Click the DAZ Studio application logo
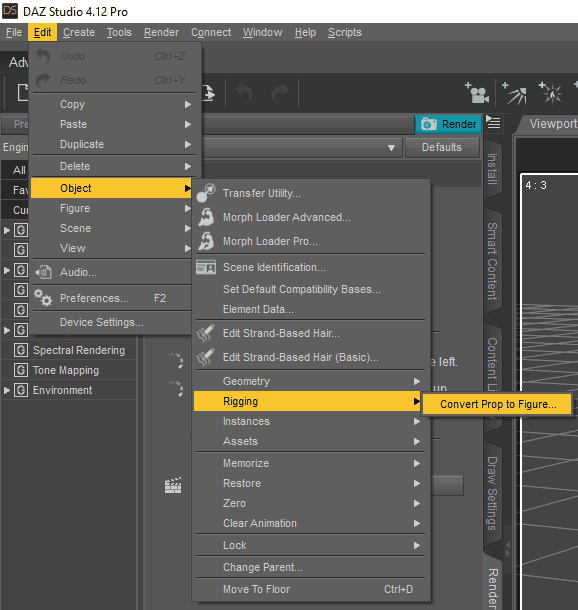 tap(10, 11)
